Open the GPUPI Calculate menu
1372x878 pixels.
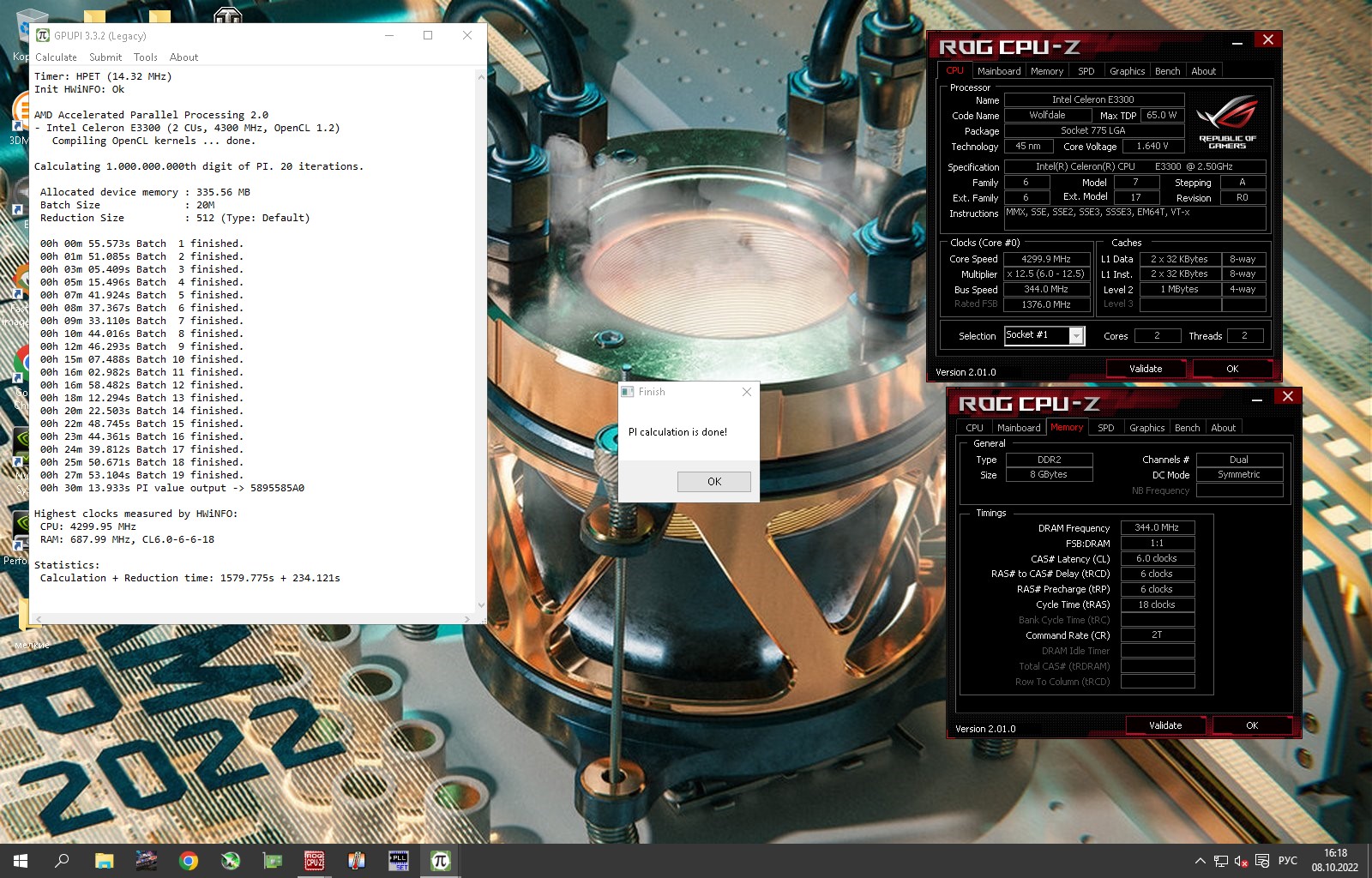(x=56, y=57)
